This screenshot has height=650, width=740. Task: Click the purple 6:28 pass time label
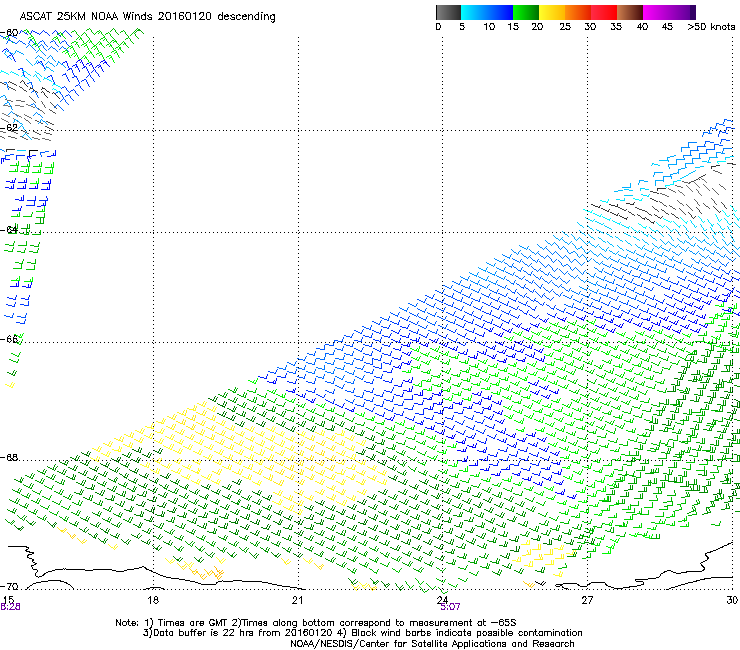(10, 607)
